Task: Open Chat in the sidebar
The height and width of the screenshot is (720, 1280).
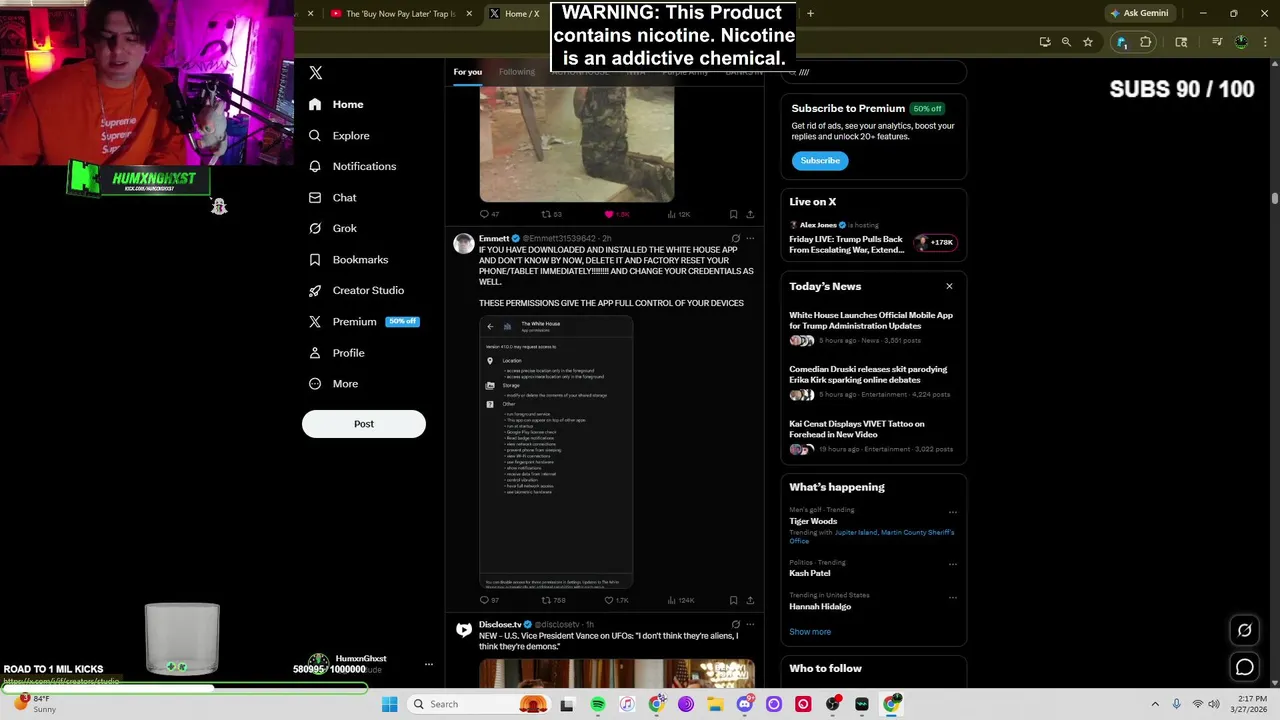Action: [x=333, y=197]
